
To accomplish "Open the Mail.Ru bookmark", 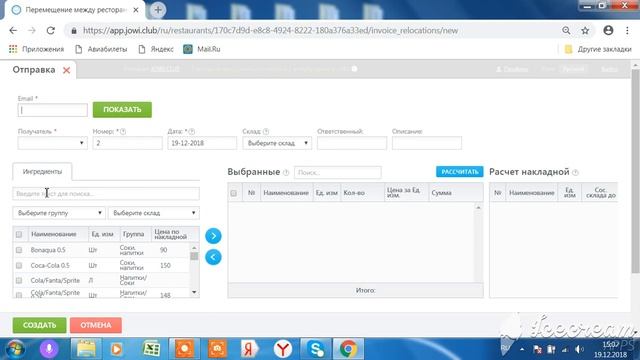I will [x=202, y=49].
